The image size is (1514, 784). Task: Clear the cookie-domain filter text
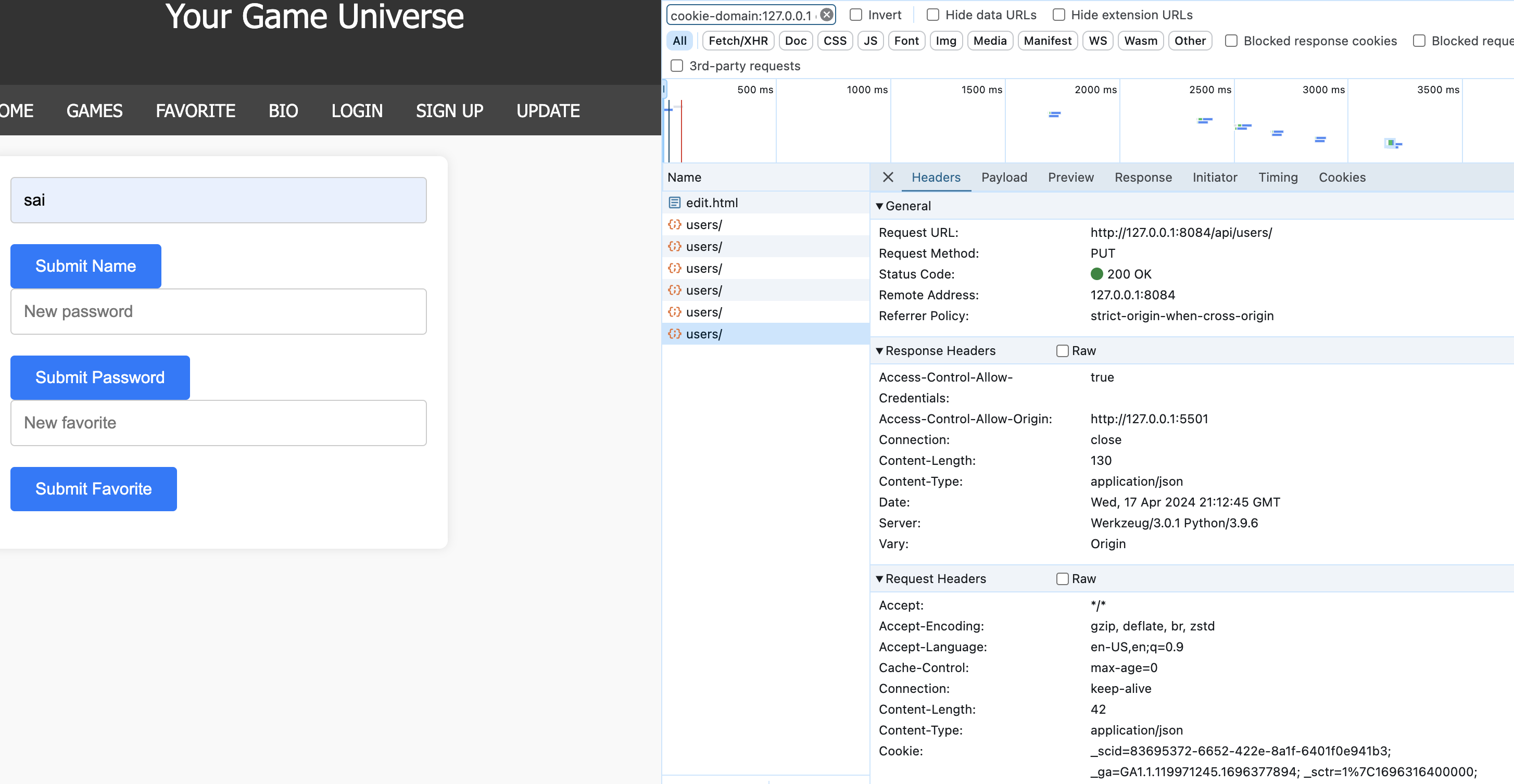pyautogui.click(x=826, y=15)
